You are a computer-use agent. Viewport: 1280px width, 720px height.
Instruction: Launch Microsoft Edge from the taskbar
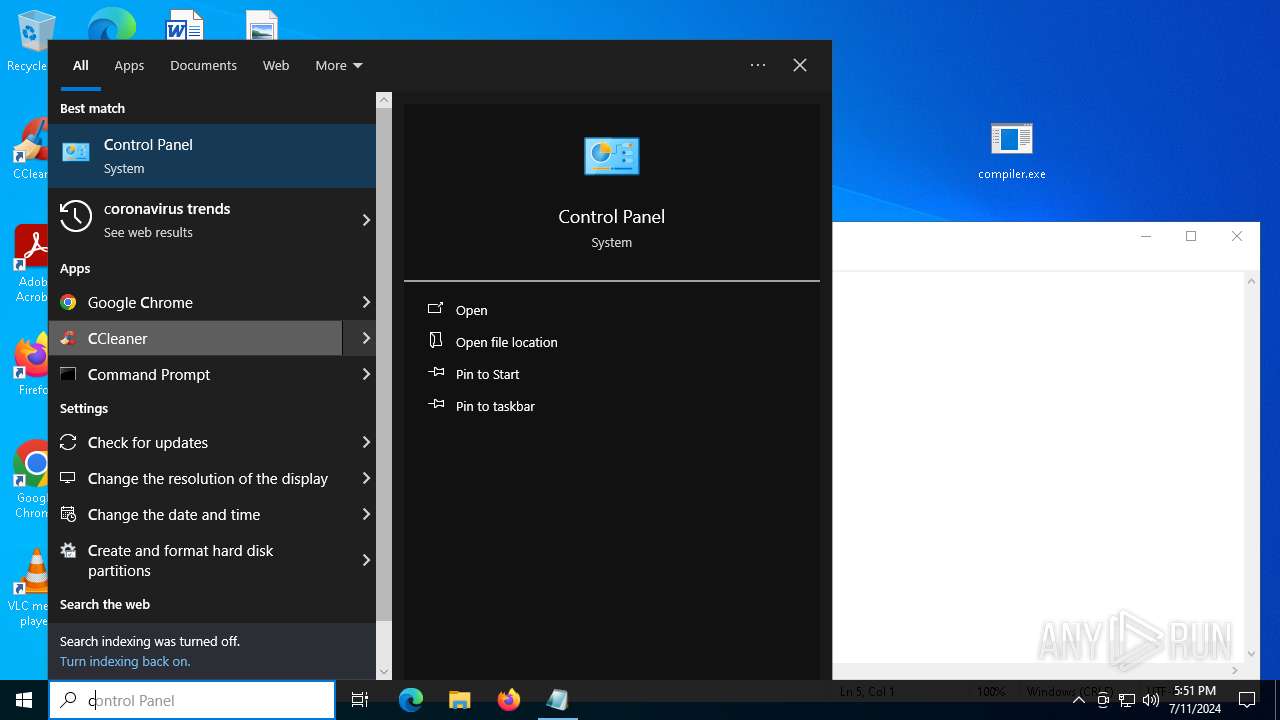click(411, 700)
